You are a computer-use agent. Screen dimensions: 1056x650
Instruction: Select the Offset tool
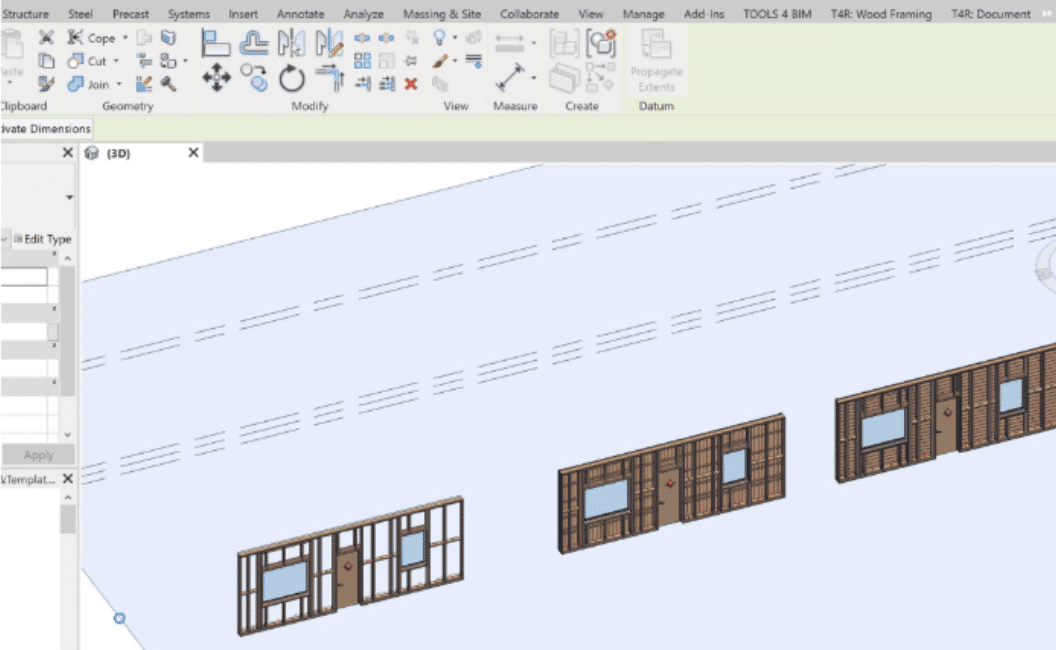click(254, 43)
